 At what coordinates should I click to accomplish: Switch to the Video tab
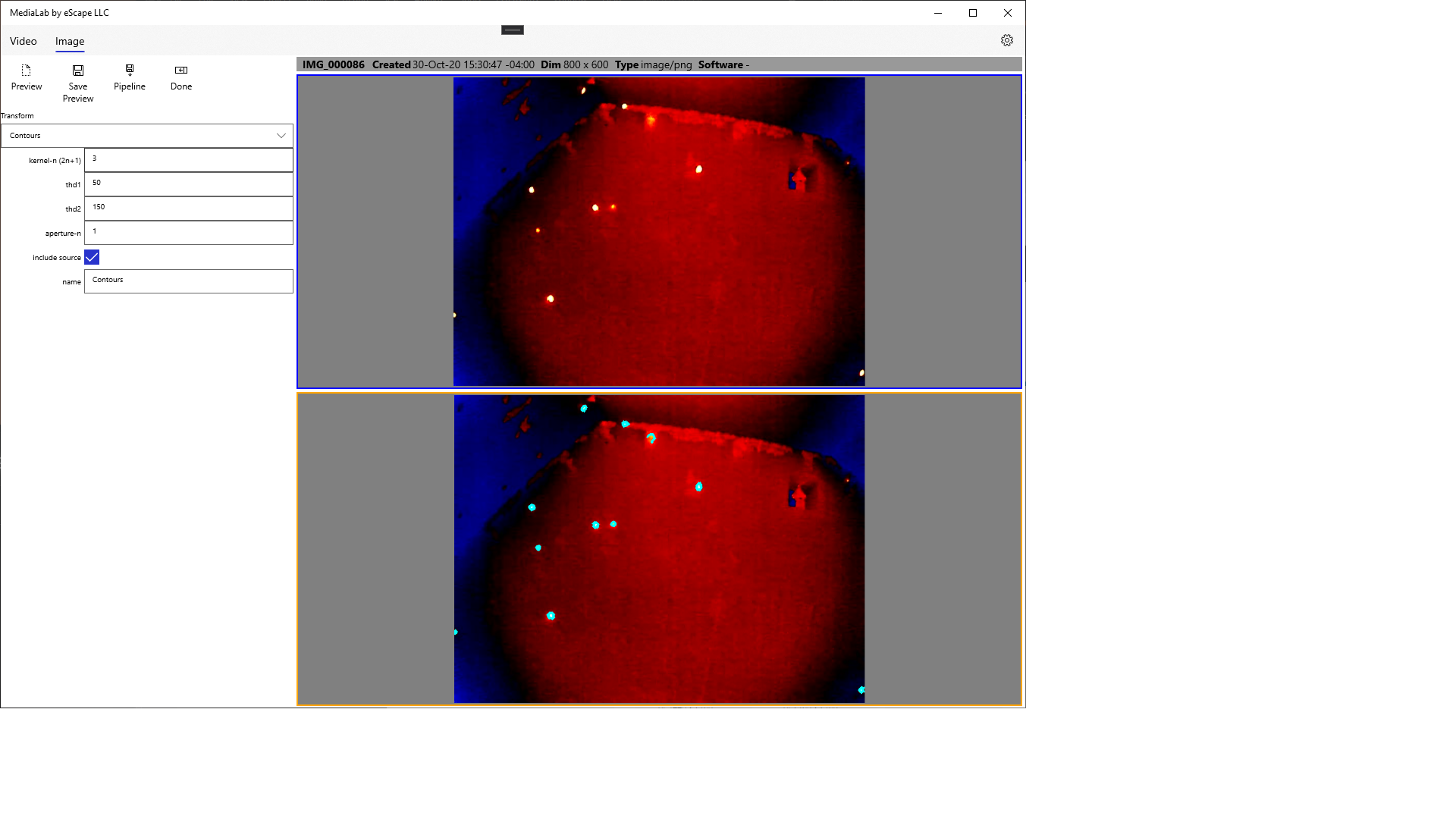[x=24, y=42]
